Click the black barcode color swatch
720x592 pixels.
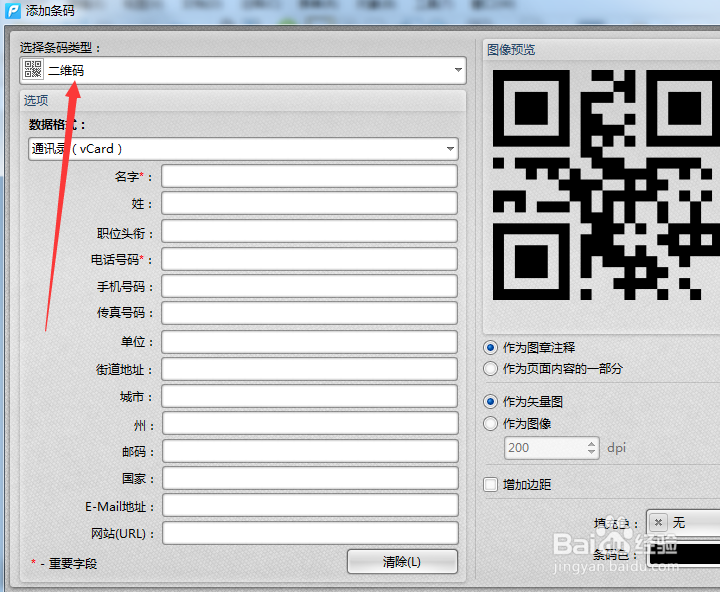[684, 554]
